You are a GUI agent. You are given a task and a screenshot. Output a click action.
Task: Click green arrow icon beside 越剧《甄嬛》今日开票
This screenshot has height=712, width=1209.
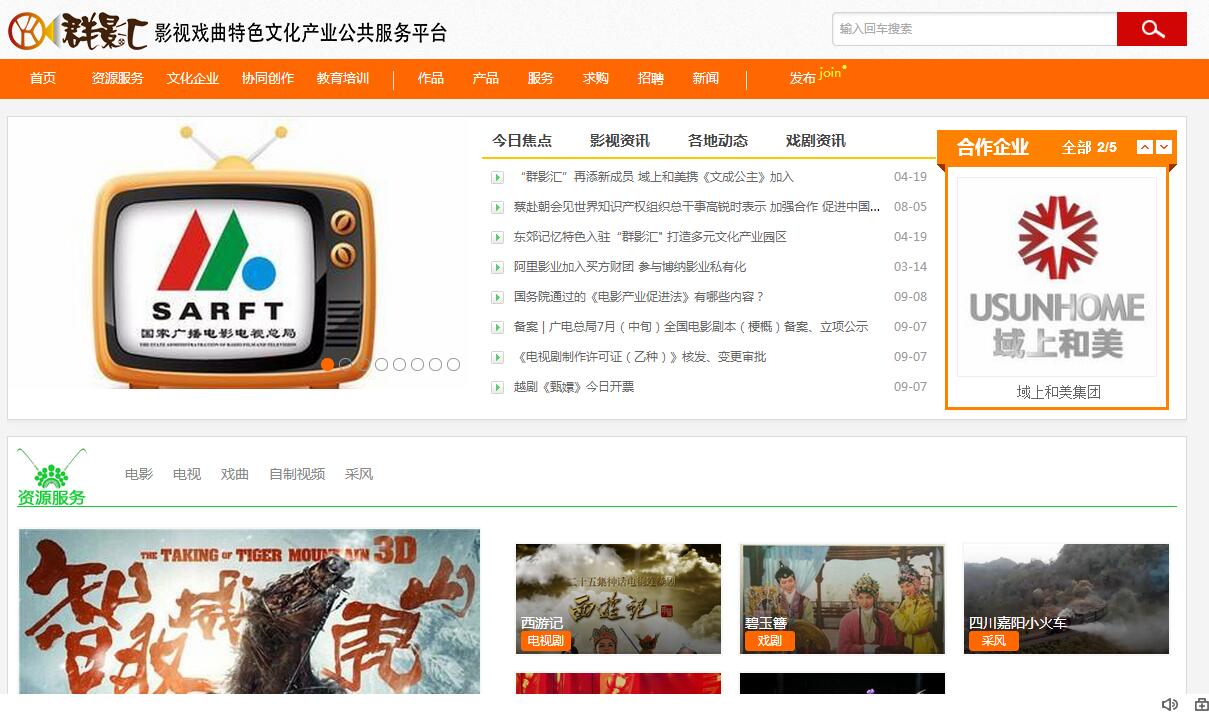coord(497,387)
